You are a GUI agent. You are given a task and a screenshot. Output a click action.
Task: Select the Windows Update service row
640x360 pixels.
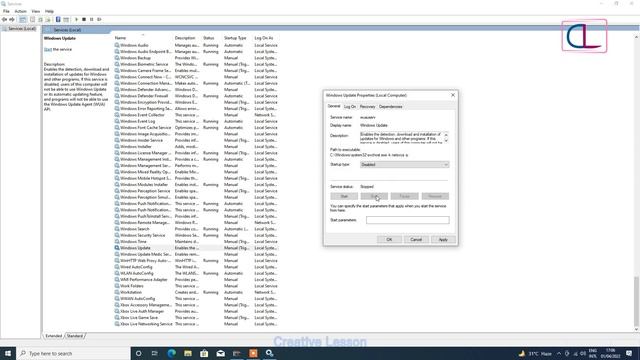point(196,248)
